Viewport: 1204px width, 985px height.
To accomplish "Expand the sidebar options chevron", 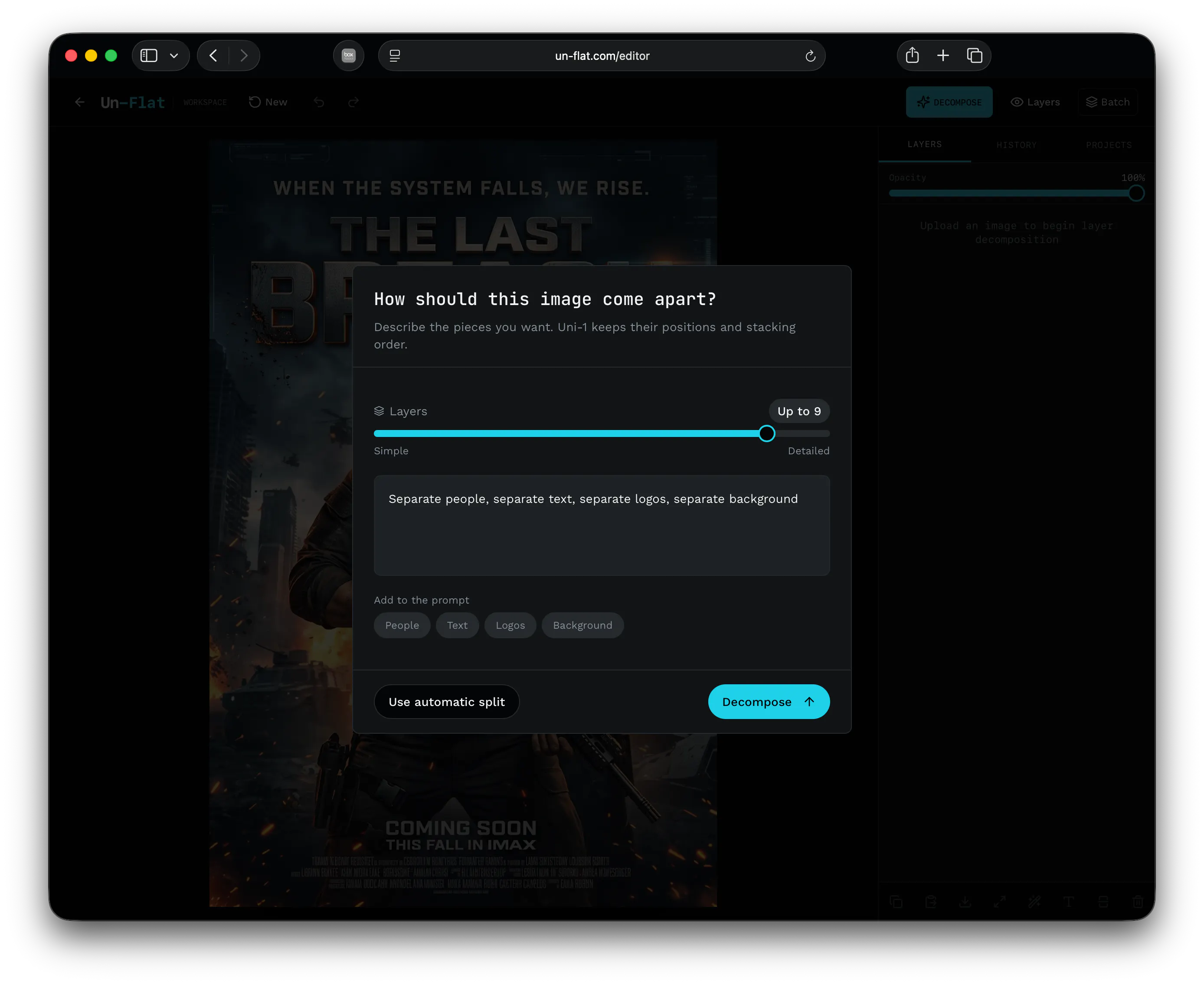I will coord(174,56).
